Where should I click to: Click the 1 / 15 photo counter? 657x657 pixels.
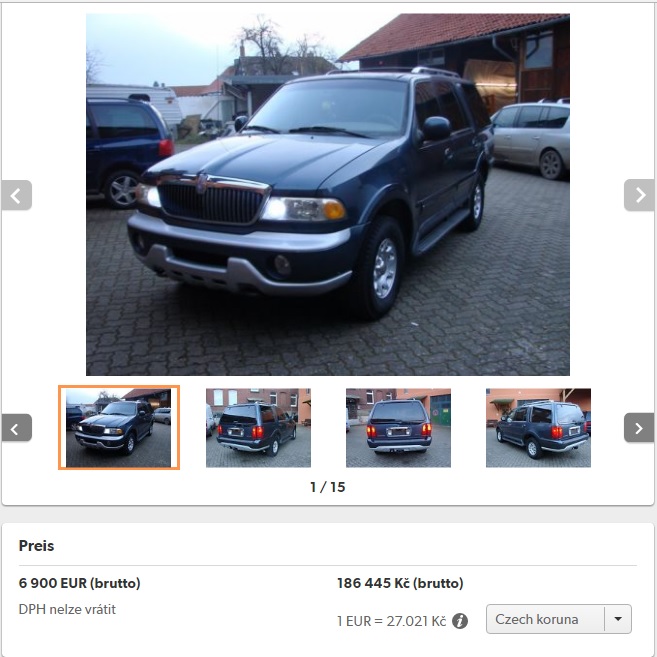[328, 487]
